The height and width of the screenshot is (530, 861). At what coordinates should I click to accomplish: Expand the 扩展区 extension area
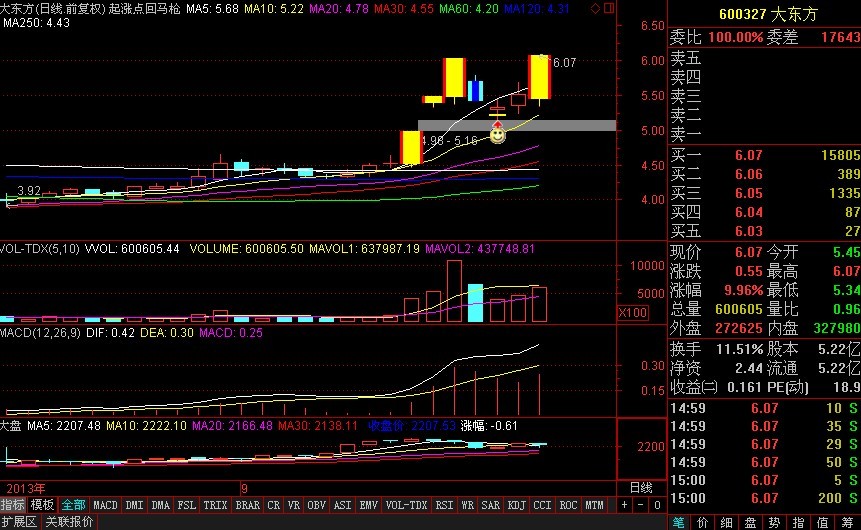19,522
